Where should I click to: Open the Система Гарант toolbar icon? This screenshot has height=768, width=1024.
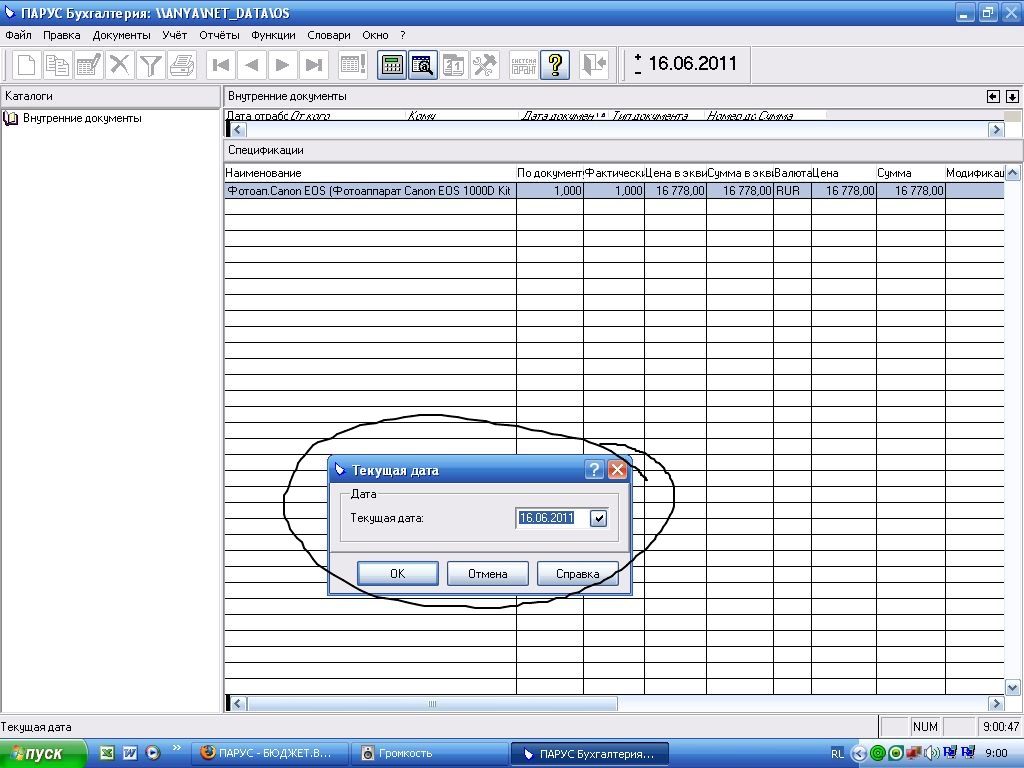524,65
